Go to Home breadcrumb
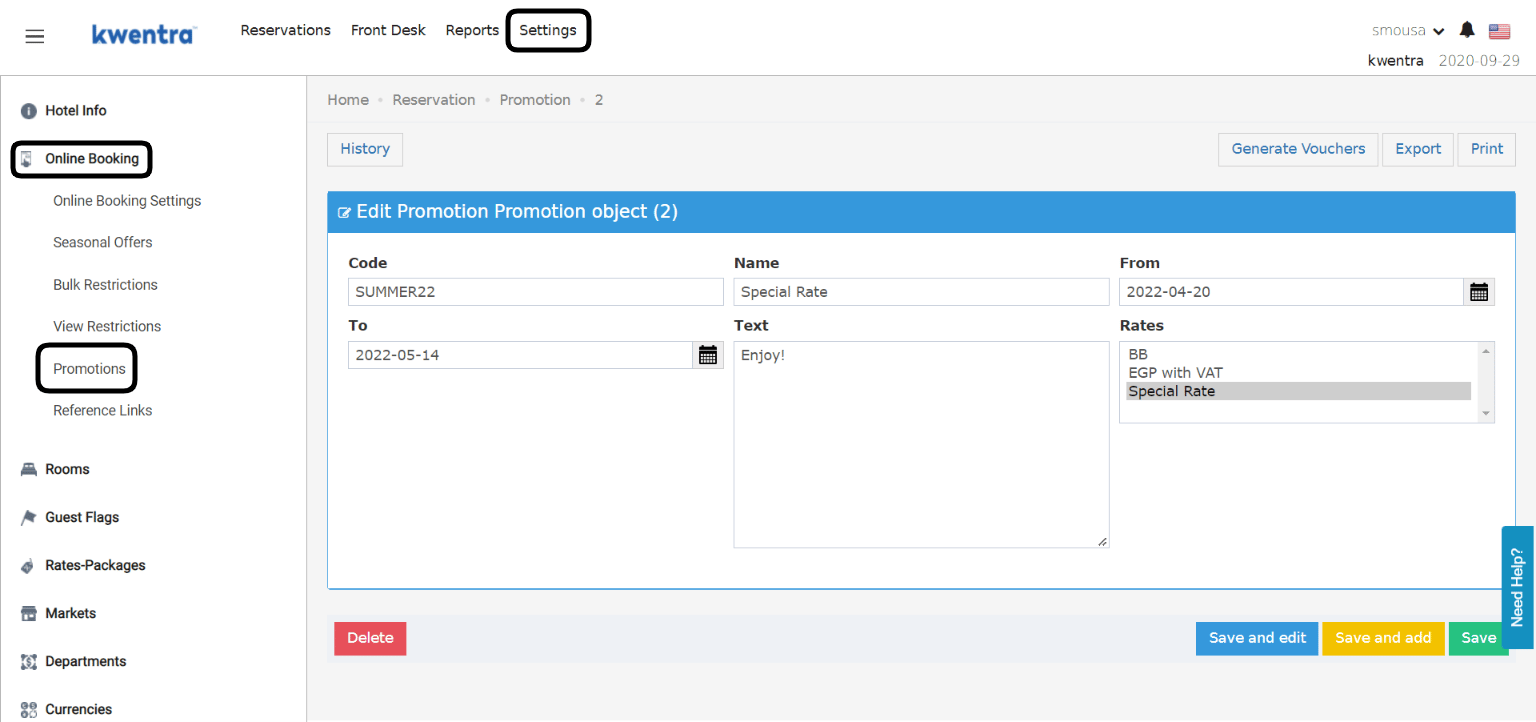 pos(348,100)
